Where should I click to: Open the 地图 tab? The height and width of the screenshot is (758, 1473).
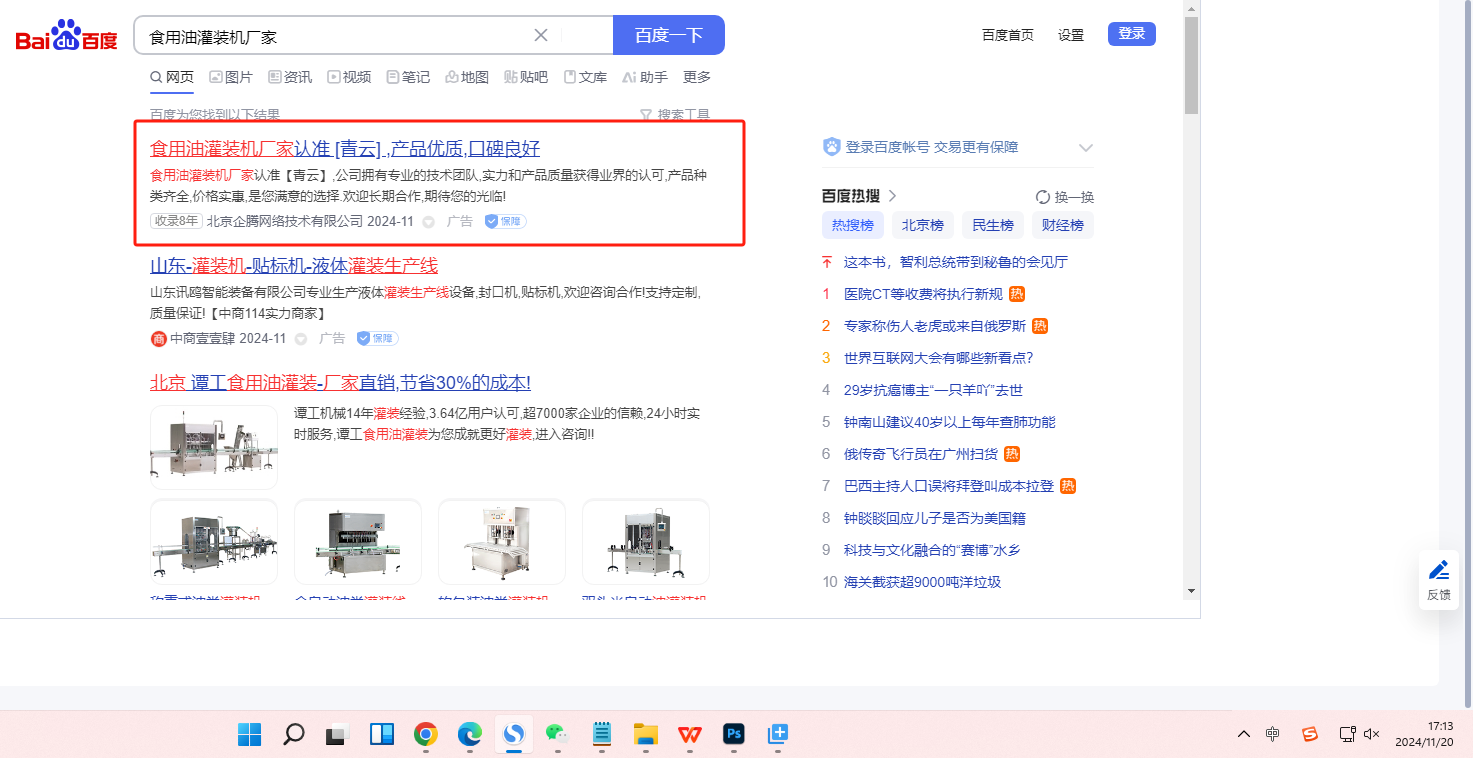pos(467,77)
